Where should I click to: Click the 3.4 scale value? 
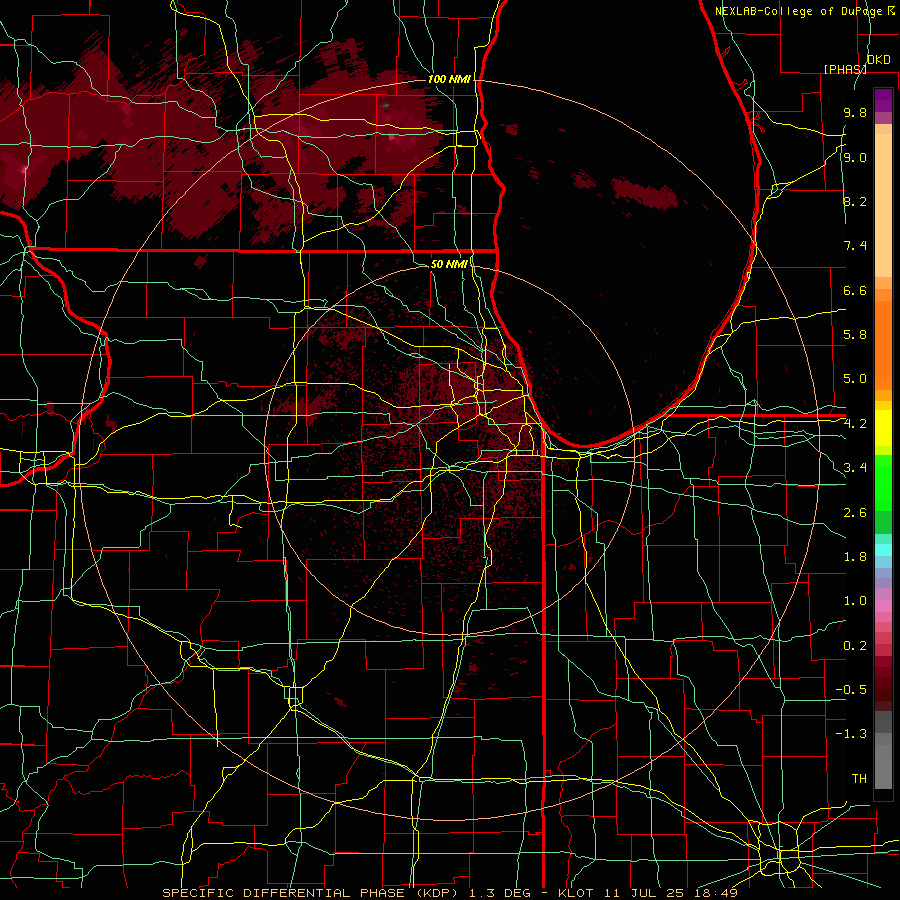tap(855, 468)
